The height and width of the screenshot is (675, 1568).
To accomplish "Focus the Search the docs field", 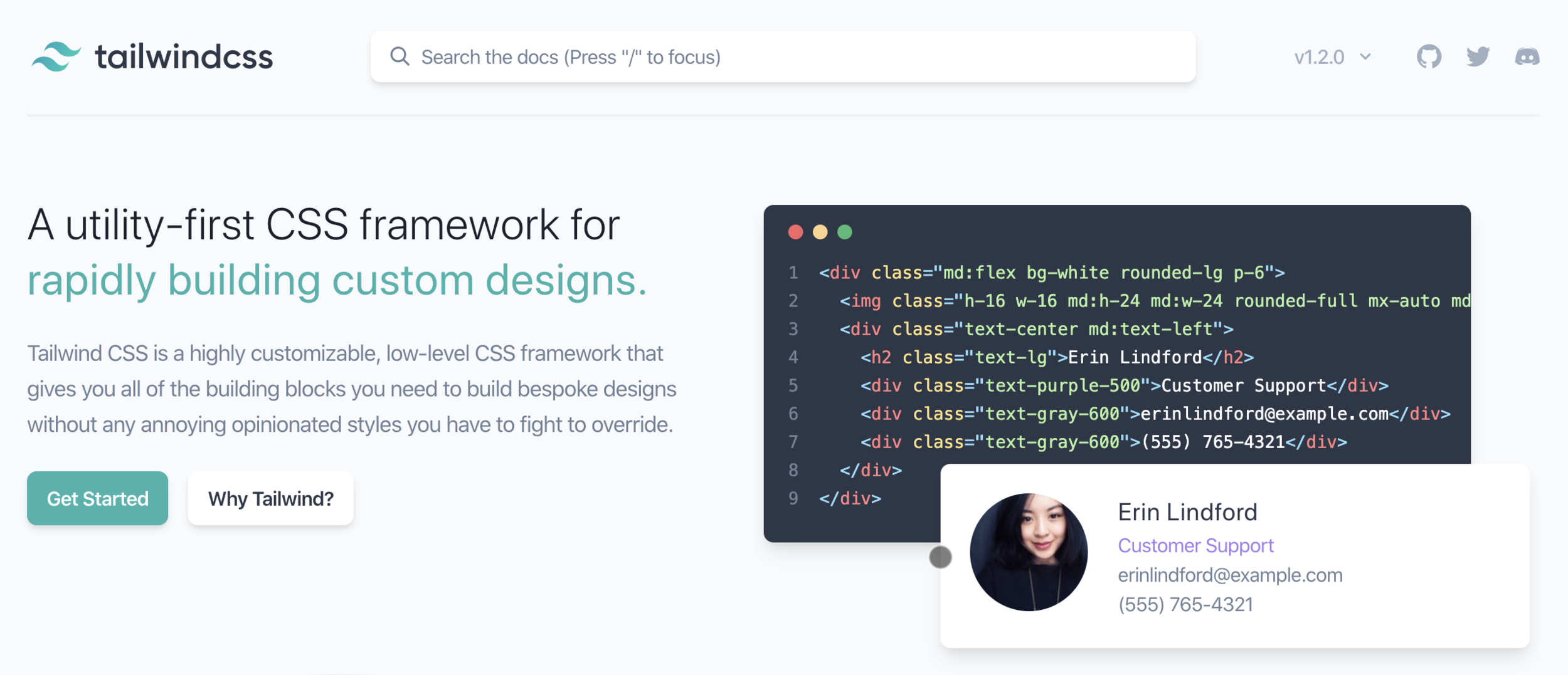I will [783, 56].
